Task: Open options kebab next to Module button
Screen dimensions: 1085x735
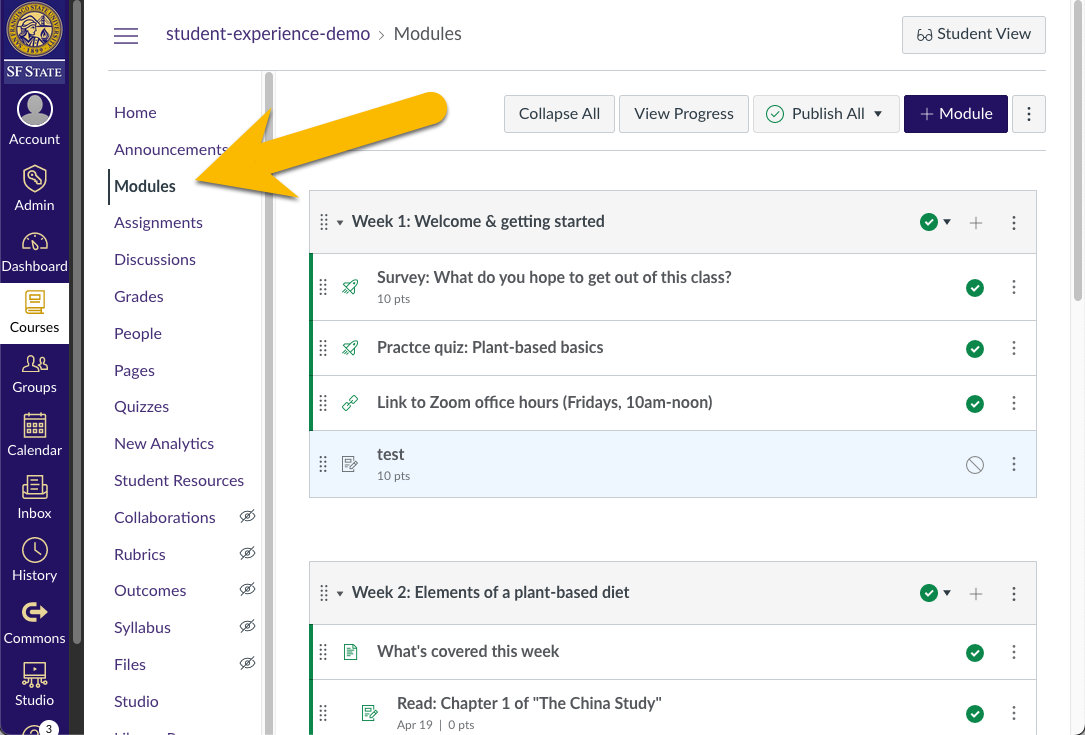Action: tap(1029, 114)
